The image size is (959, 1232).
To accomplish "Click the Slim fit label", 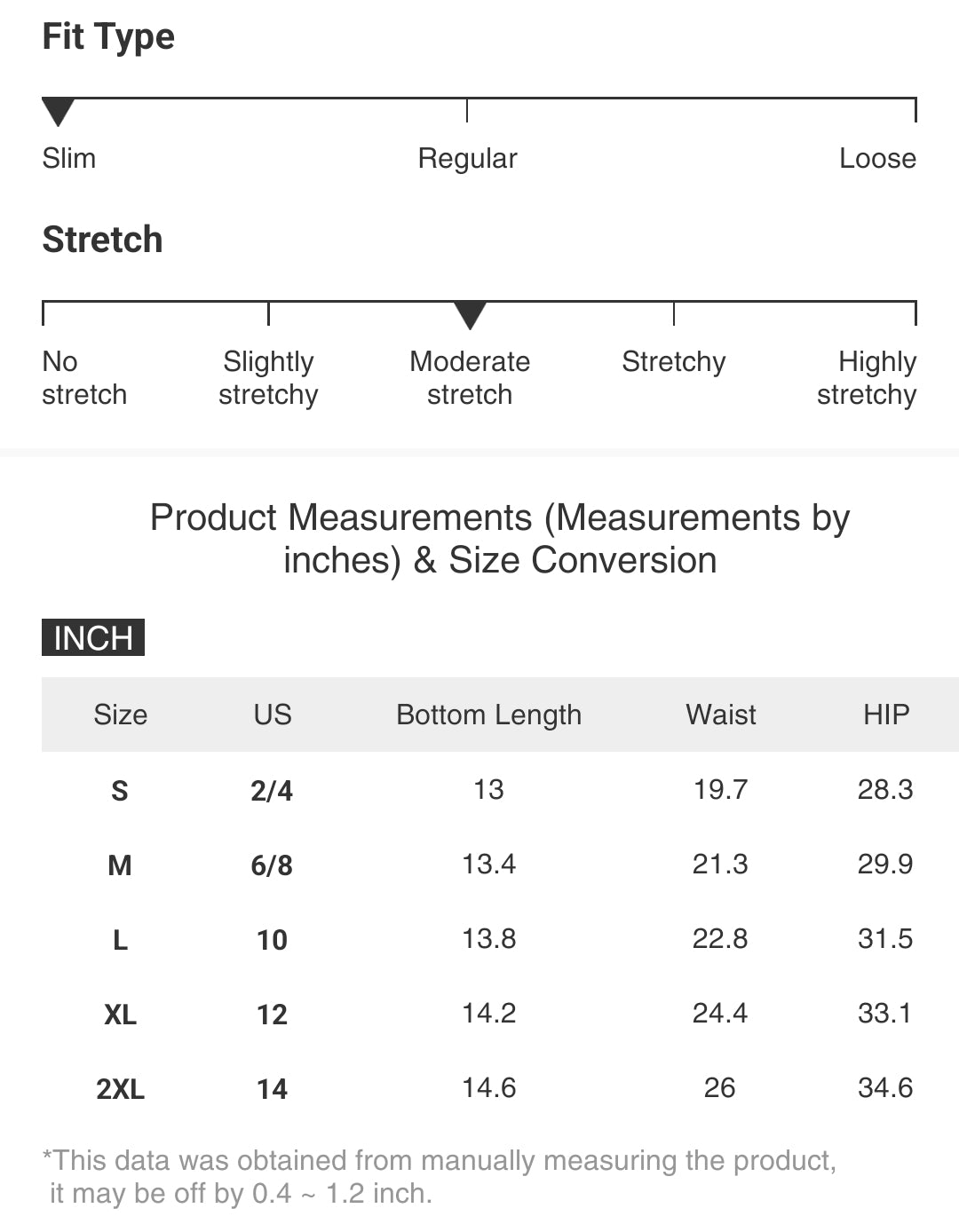I will coord(69,159).
